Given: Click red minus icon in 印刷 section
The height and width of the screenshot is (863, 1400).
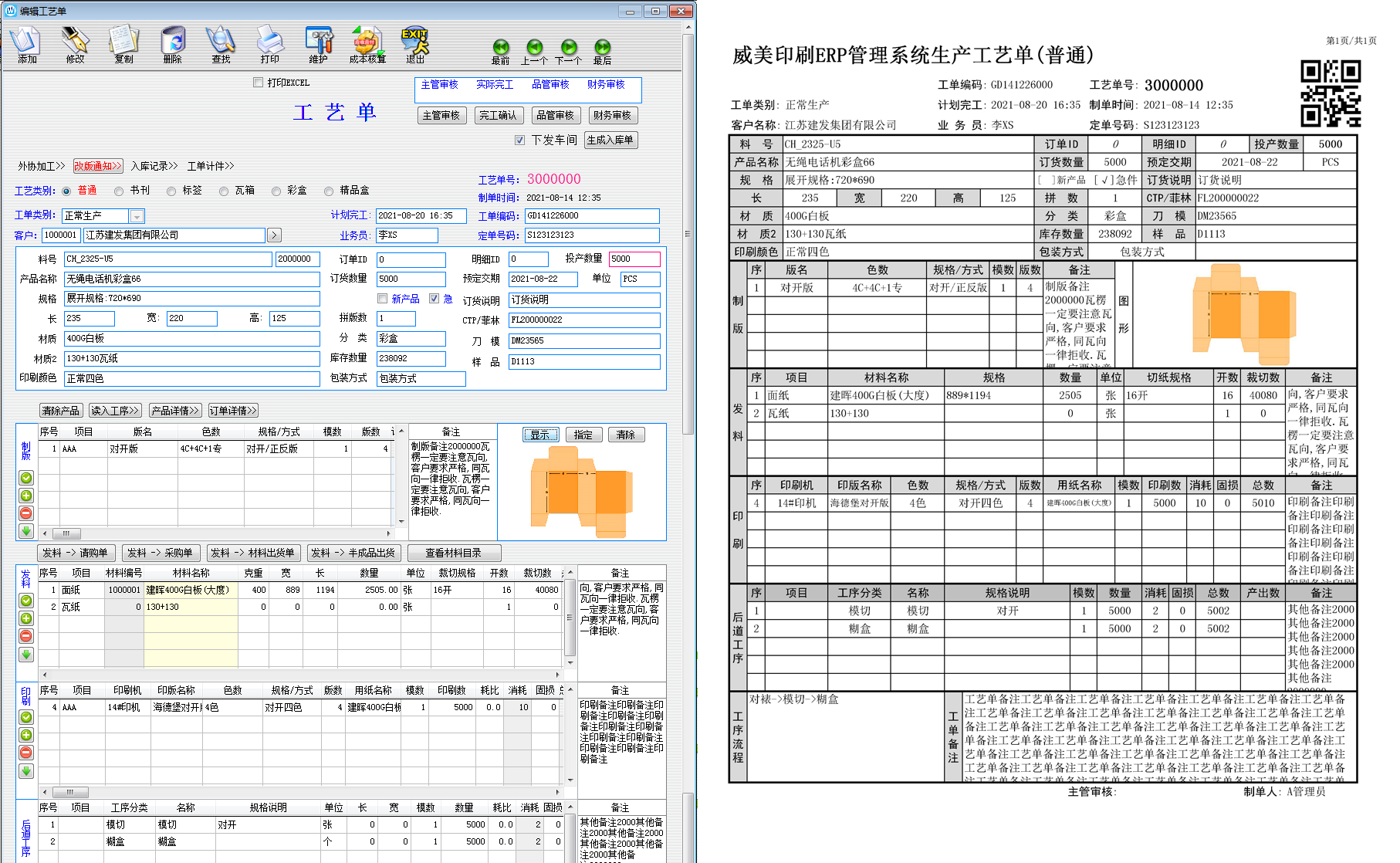Looking at the screenshot, I should tap(26, 753).
